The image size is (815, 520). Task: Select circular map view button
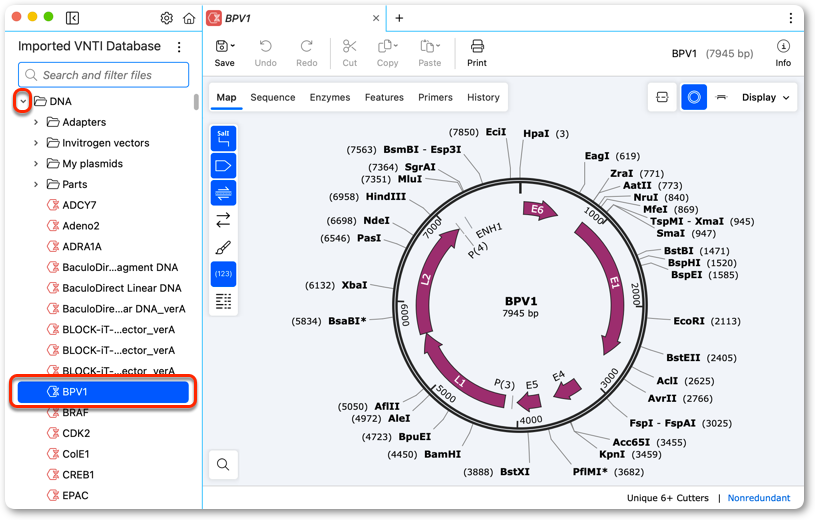694,97
